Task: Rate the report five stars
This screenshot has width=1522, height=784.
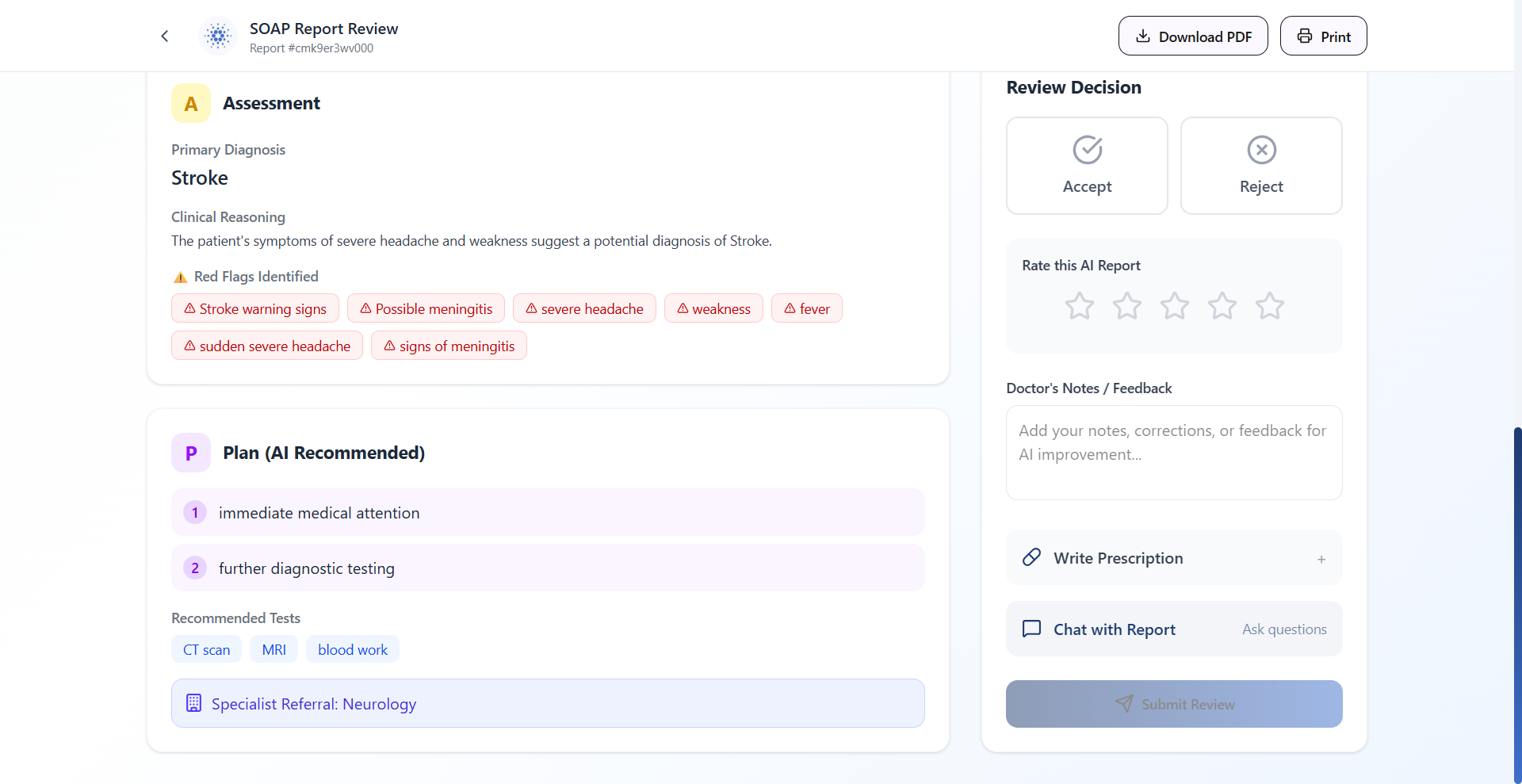Action: click(1270, 306)
